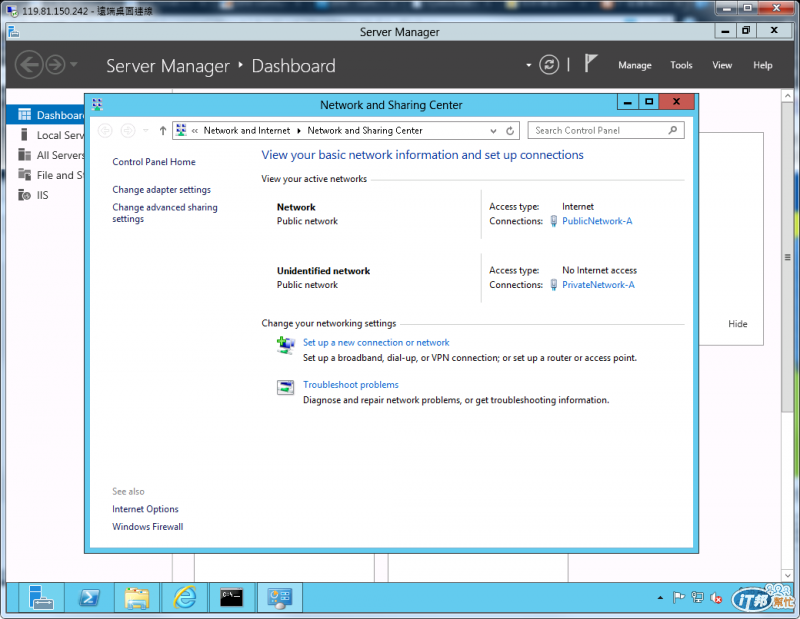Image resolution: width=800 pixels, height=619 pixels.
Task: Open the Tools menu
Action: tap(681, 65)
